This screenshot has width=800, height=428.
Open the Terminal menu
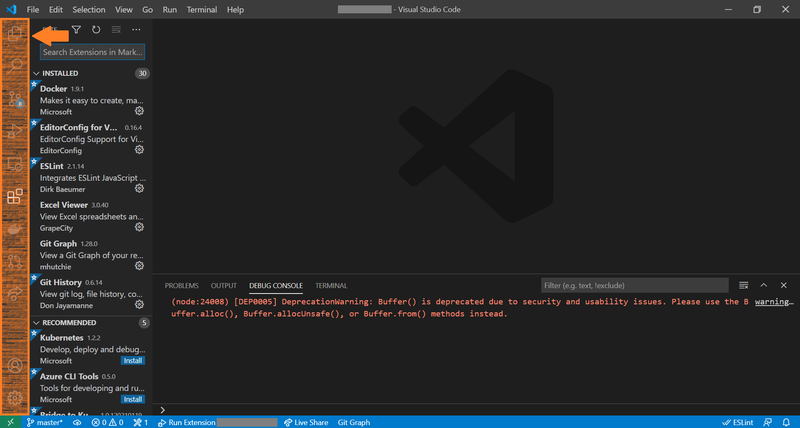(x=202, y=9)
